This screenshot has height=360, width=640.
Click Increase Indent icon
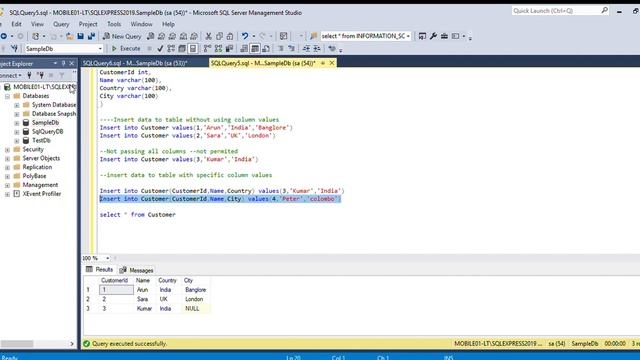click(x=317, y=49)
